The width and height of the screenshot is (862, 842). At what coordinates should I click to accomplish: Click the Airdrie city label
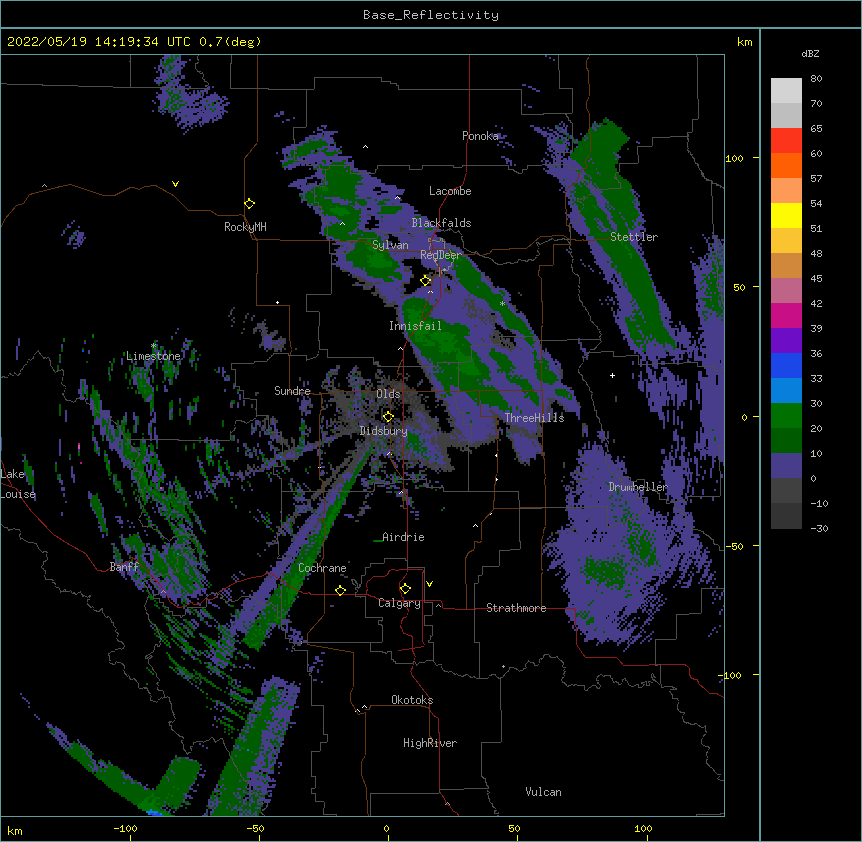pos(403,537)
